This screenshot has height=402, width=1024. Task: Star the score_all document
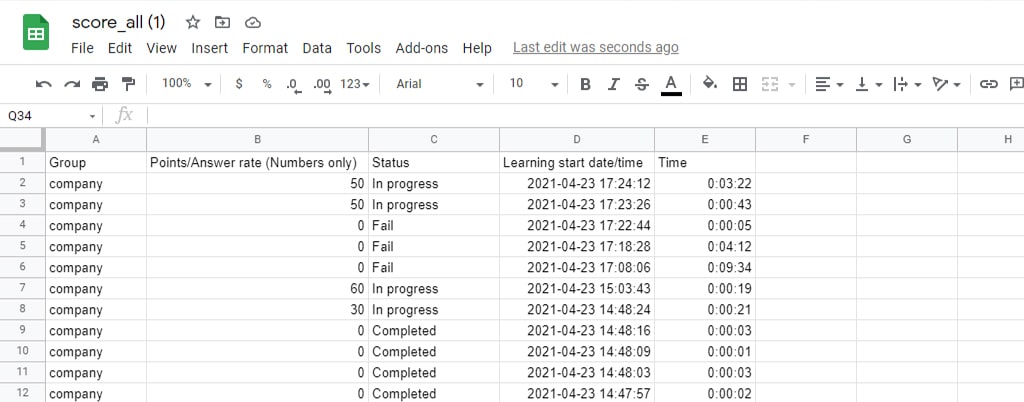click(193, 22)
